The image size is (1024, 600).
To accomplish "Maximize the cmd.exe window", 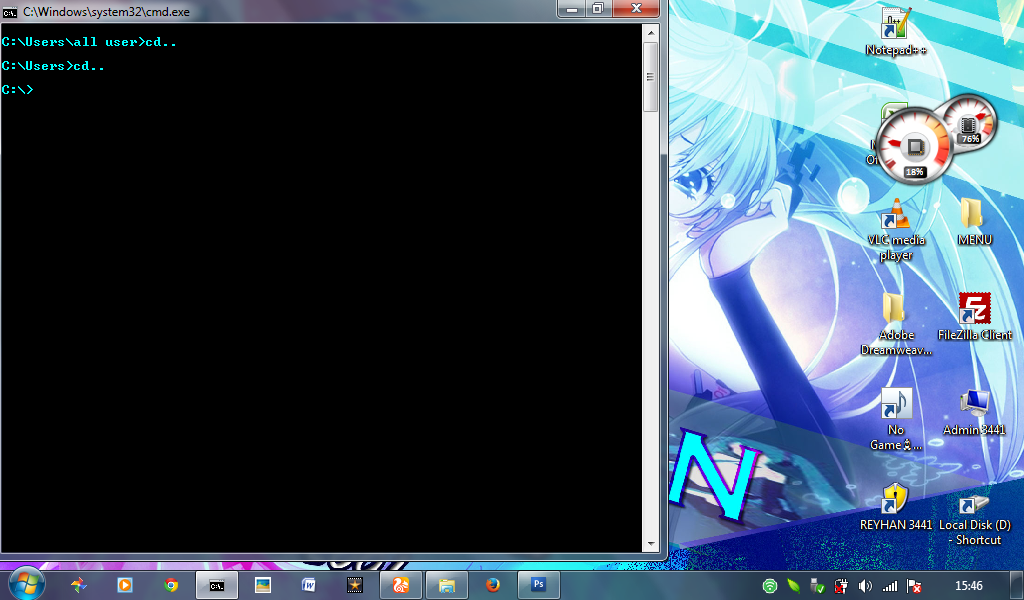I will point(598,8).
